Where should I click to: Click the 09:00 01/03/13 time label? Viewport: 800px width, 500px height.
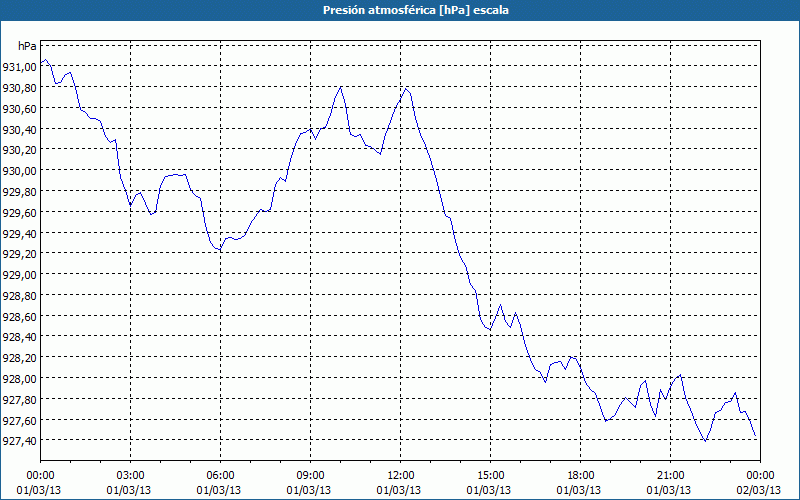[309, 483]
